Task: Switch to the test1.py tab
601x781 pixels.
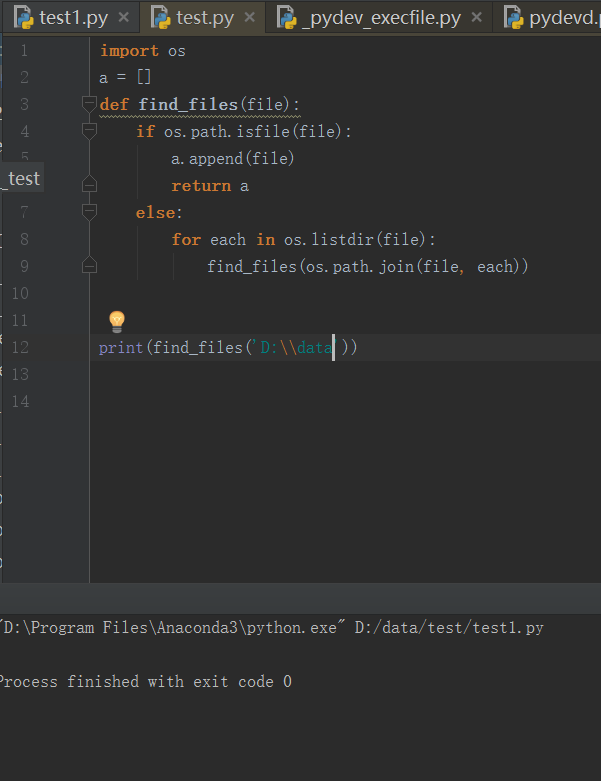Action: pos(74,17)
